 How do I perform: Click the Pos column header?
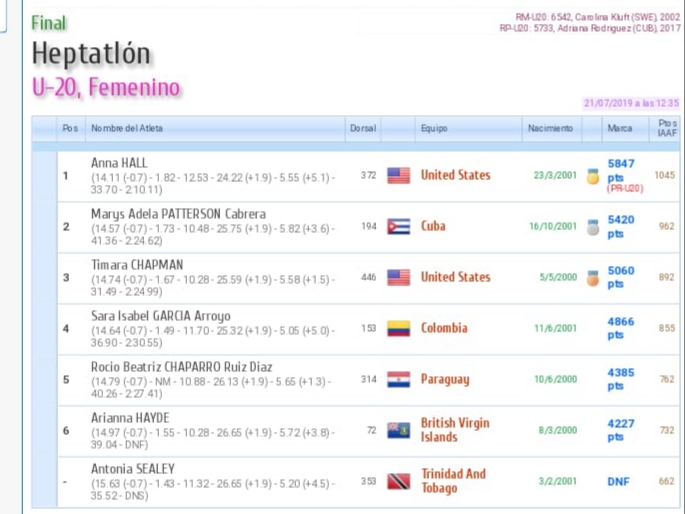point(69,129)
